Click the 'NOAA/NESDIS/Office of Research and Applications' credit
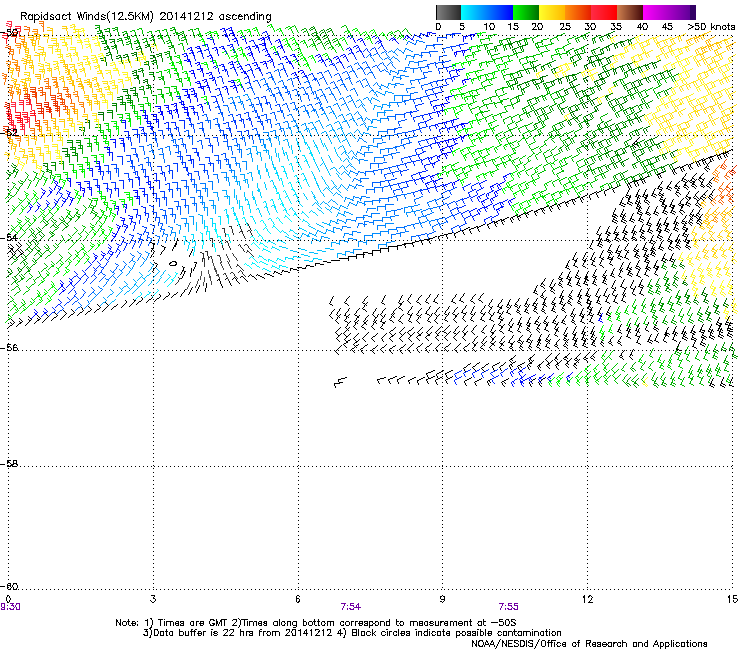 click(589, 643)
